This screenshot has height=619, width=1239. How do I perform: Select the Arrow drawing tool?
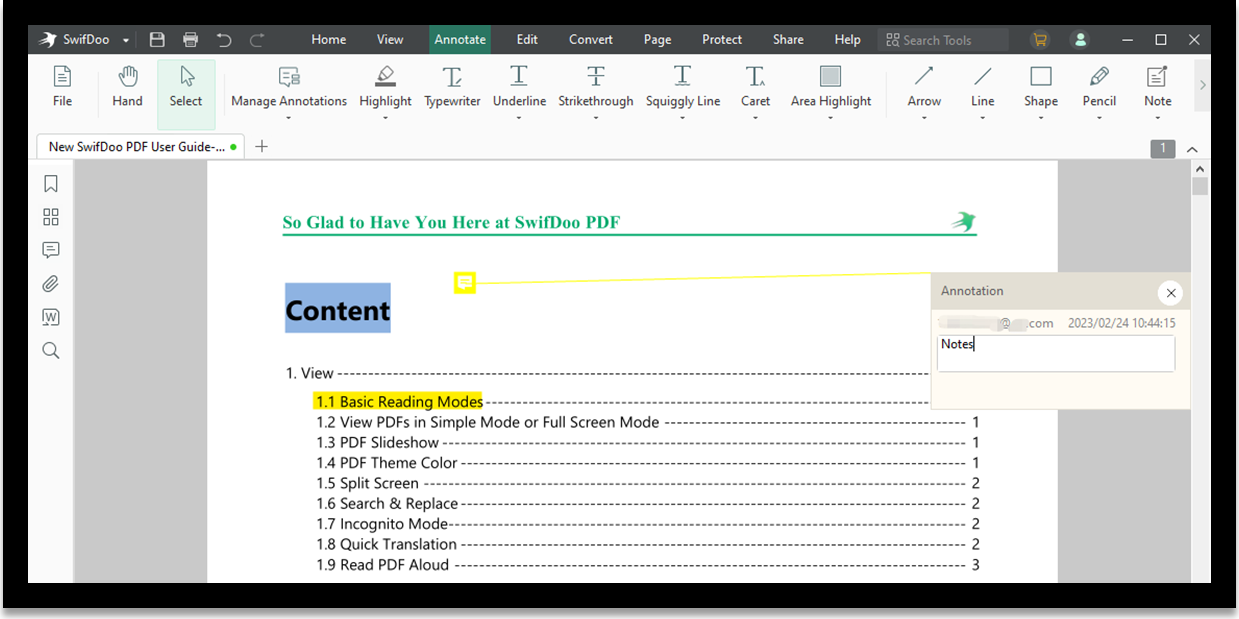(924, 87)
